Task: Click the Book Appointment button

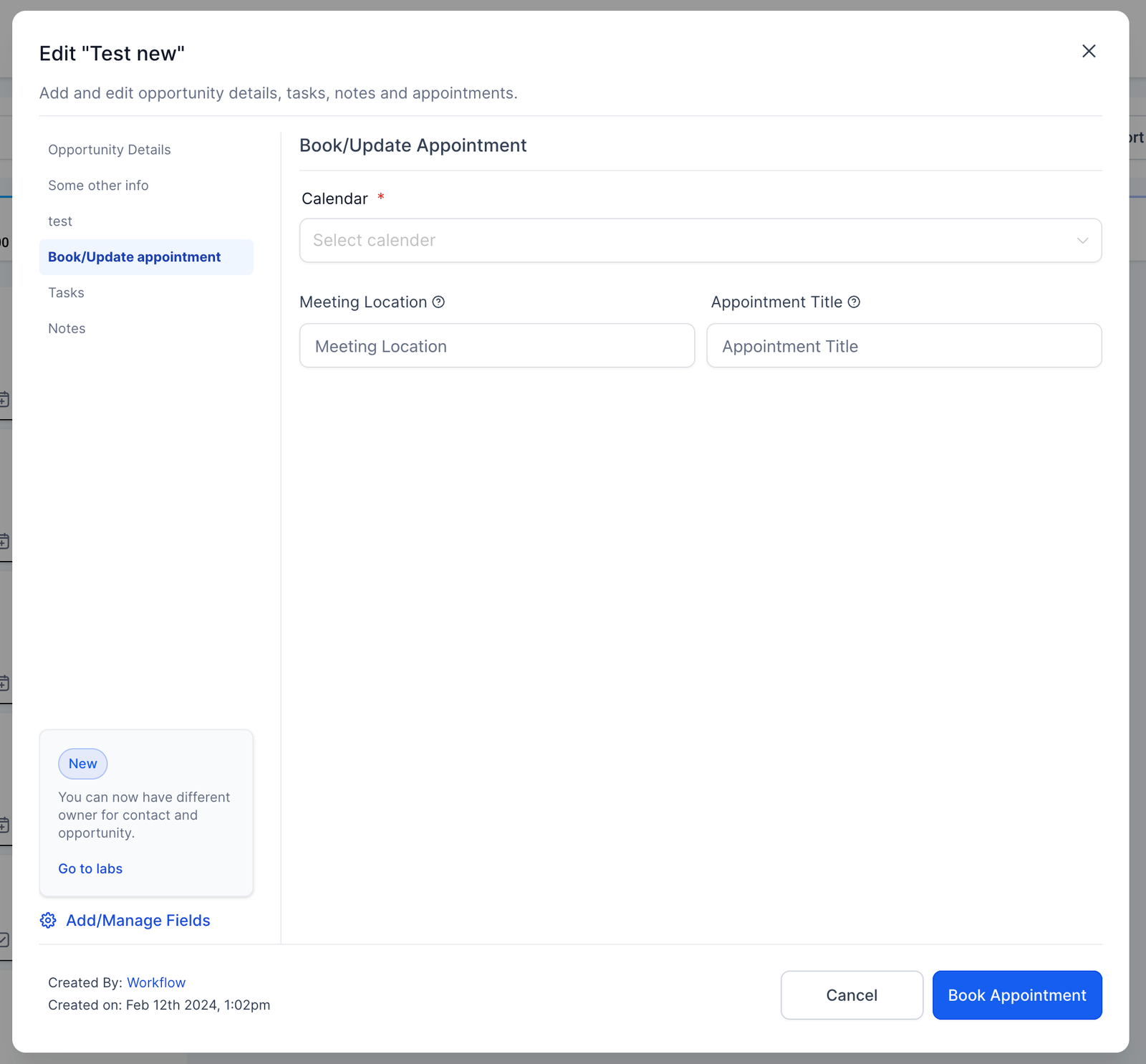Action: [x=1016, y=995]
